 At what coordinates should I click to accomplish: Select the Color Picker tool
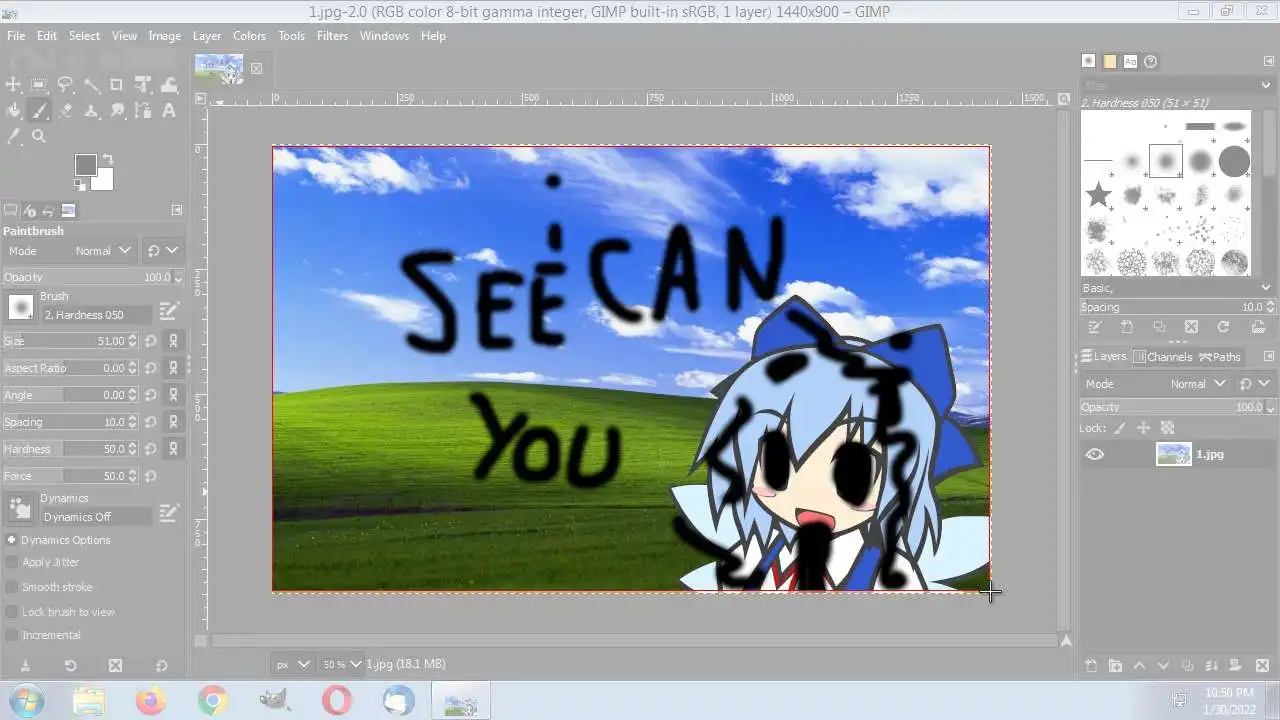click(x=13, y=137)
